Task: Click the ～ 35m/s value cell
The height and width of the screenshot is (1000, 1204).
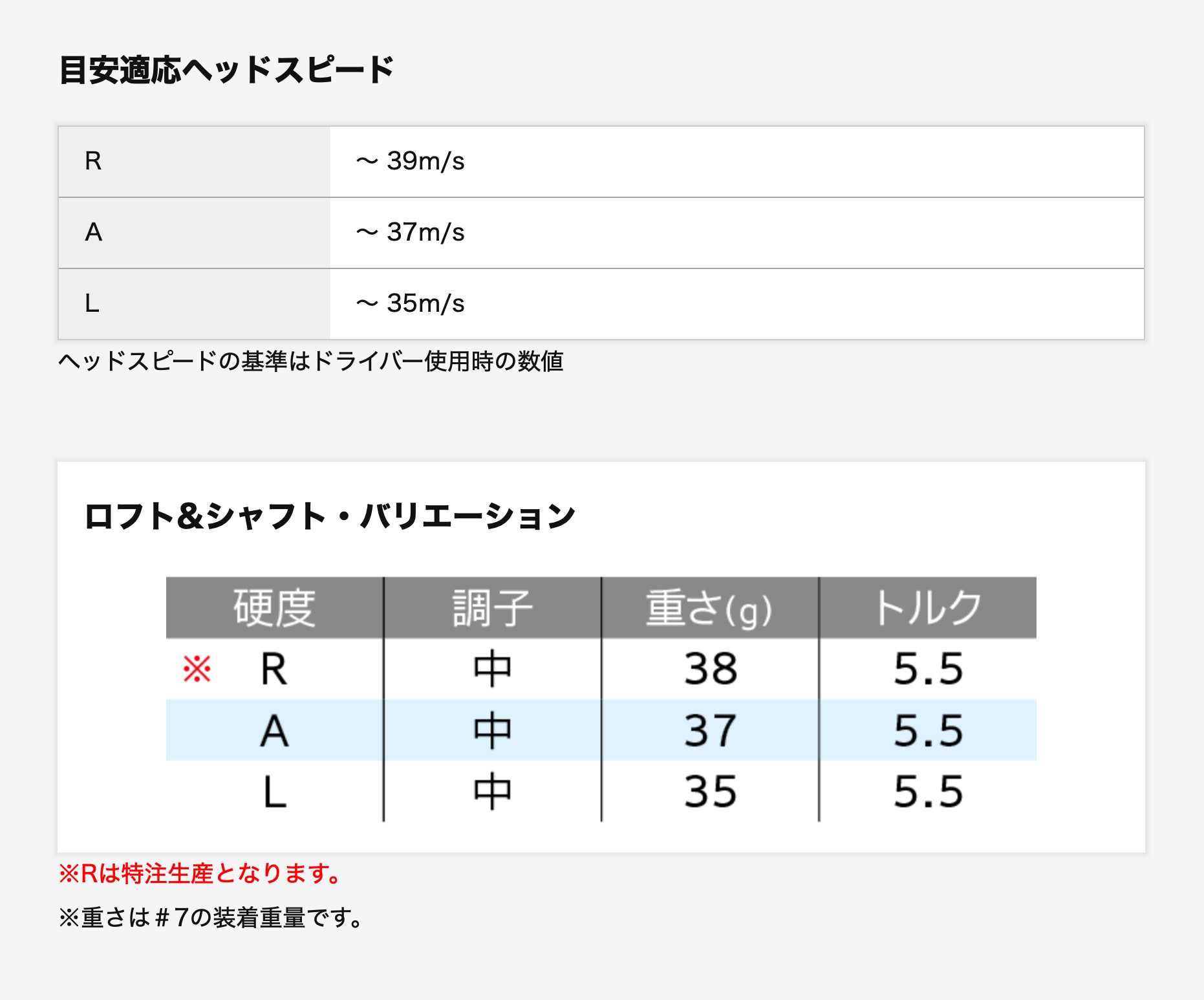Action: pyautogui.click(x=410, y=303)
